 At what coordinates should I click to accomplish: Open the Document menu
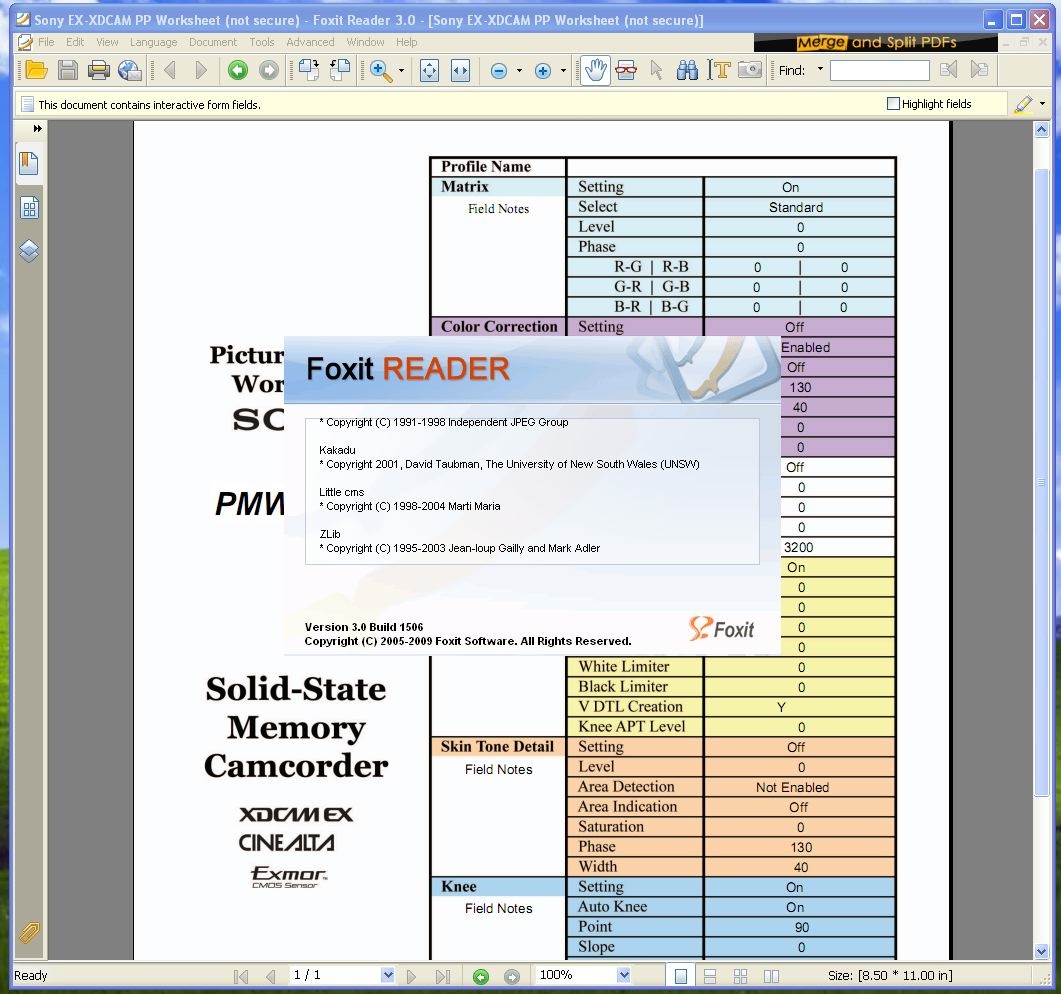213,42
